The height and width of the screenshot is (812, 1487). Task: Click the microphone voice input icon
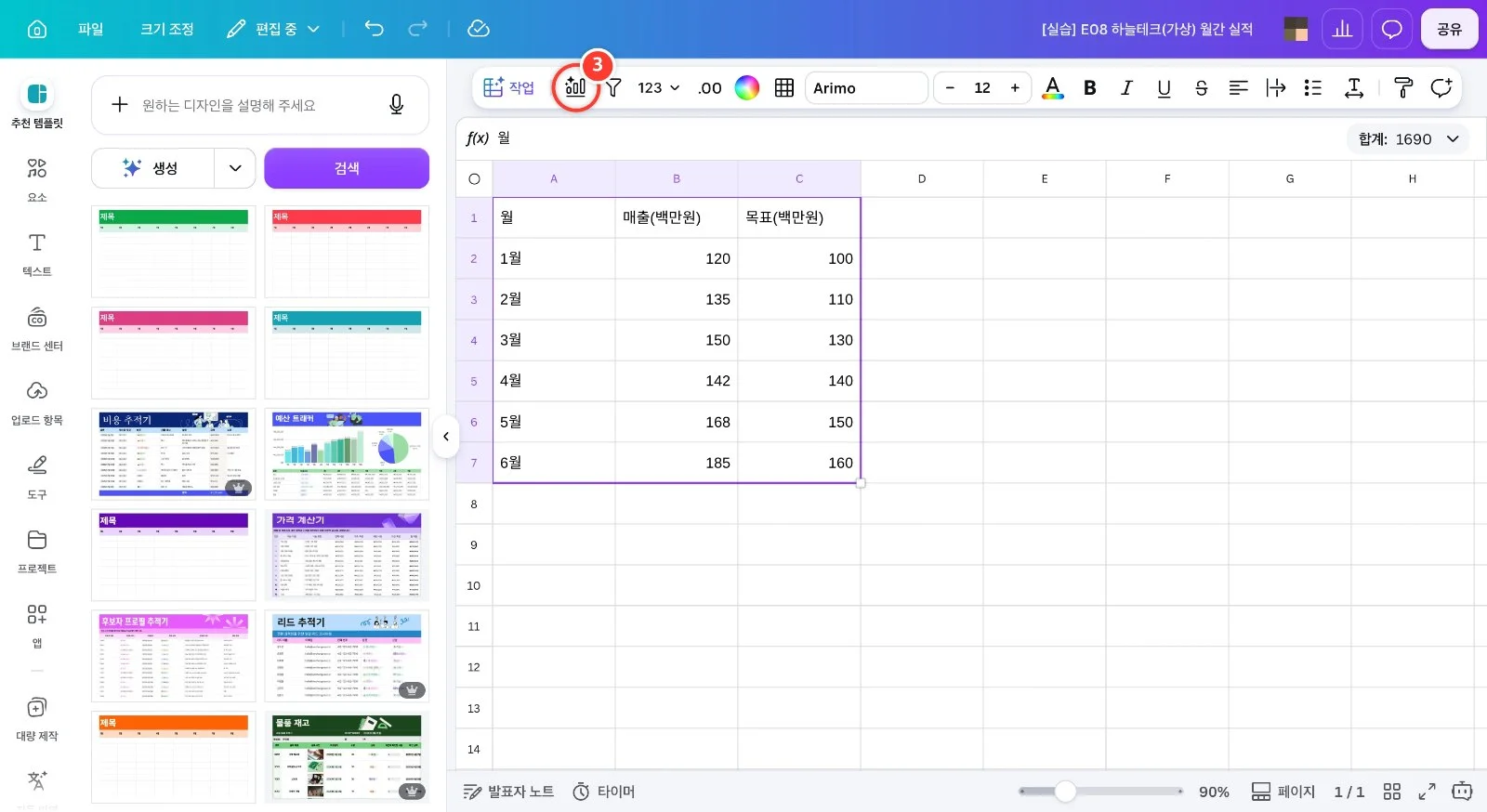point(396,105)
